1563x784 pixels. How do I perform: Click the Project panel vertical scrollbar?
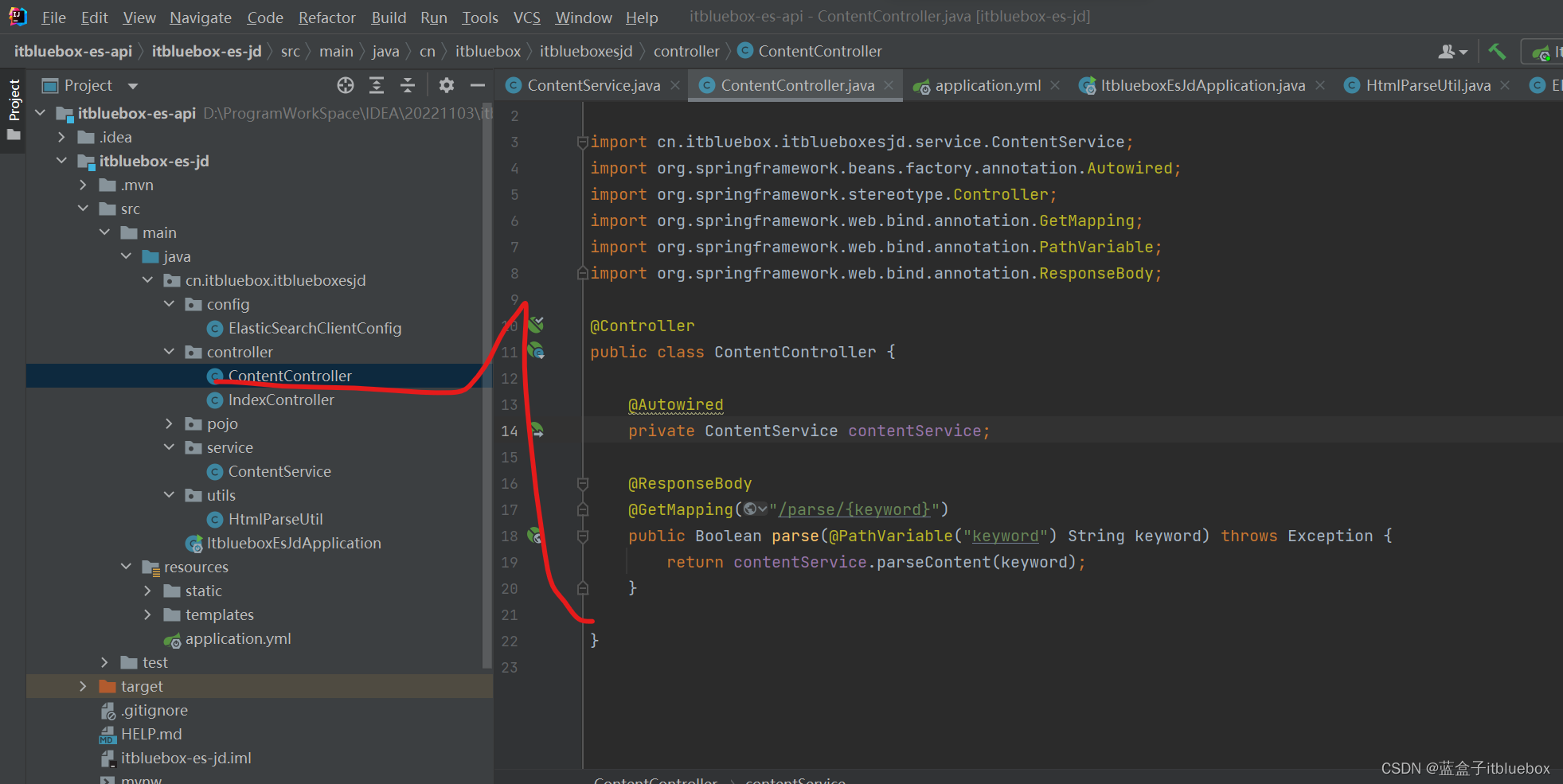487,386
